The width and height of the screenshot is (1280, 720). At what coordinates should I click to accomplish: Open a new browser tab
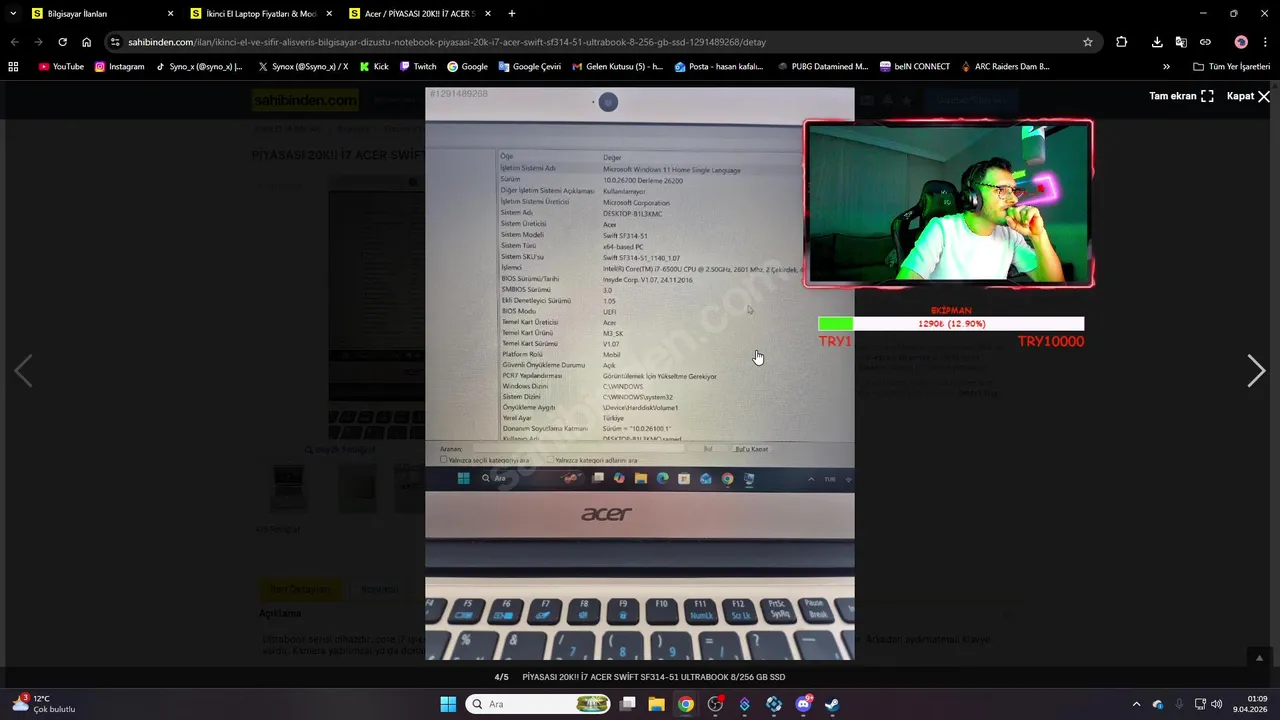click(512, 14)
